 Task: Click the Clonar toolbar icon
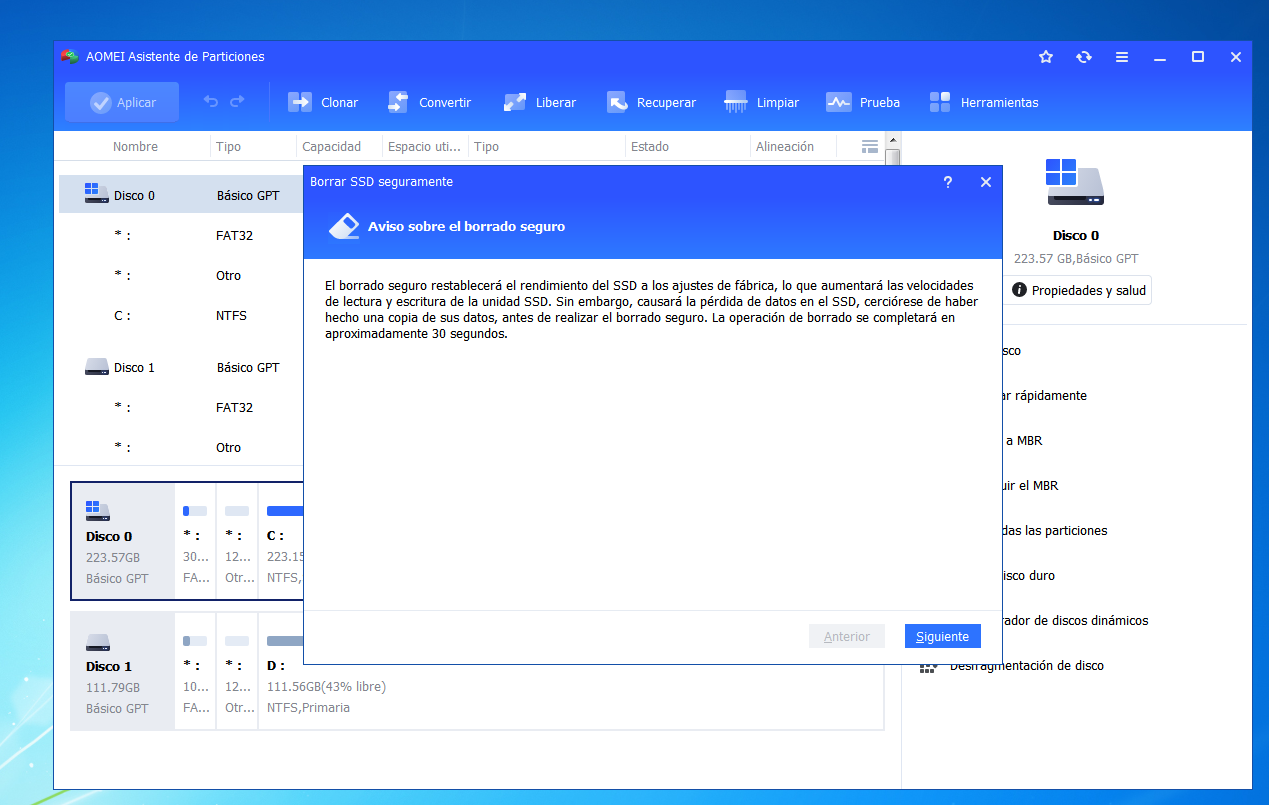point(301,102)
